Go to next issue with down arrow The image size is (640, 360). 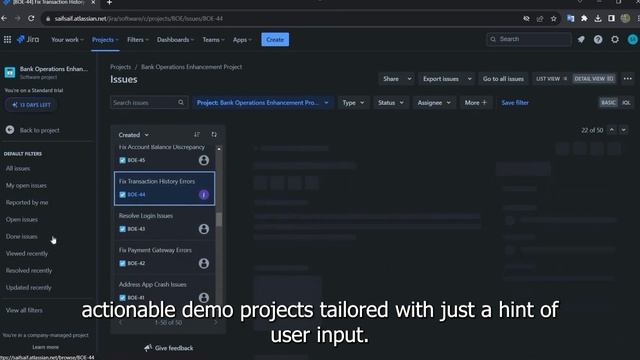pos(624,130)
